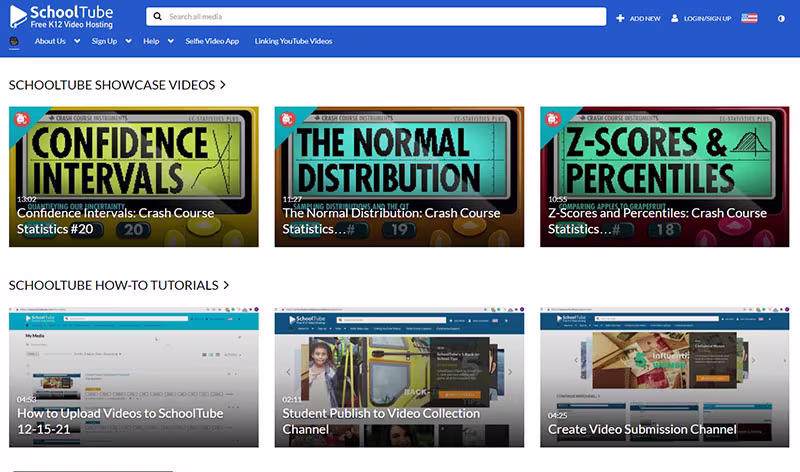800x472 pixels.
Task: Play How to Upload Videos thumbnail
Action: click(x=134, y=377)
